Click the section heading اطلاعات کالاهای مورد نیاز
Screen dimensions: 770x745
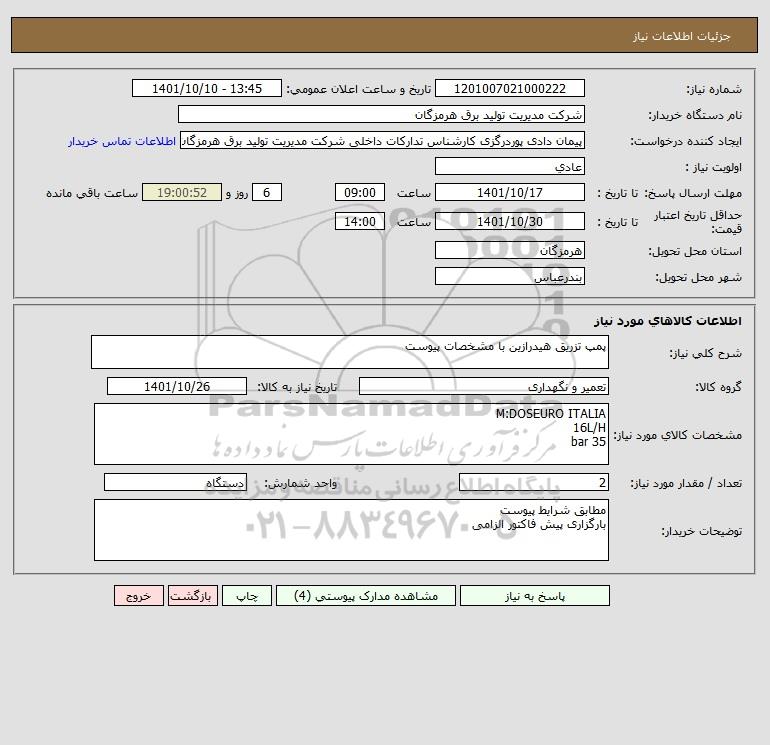tap(668, 321)
